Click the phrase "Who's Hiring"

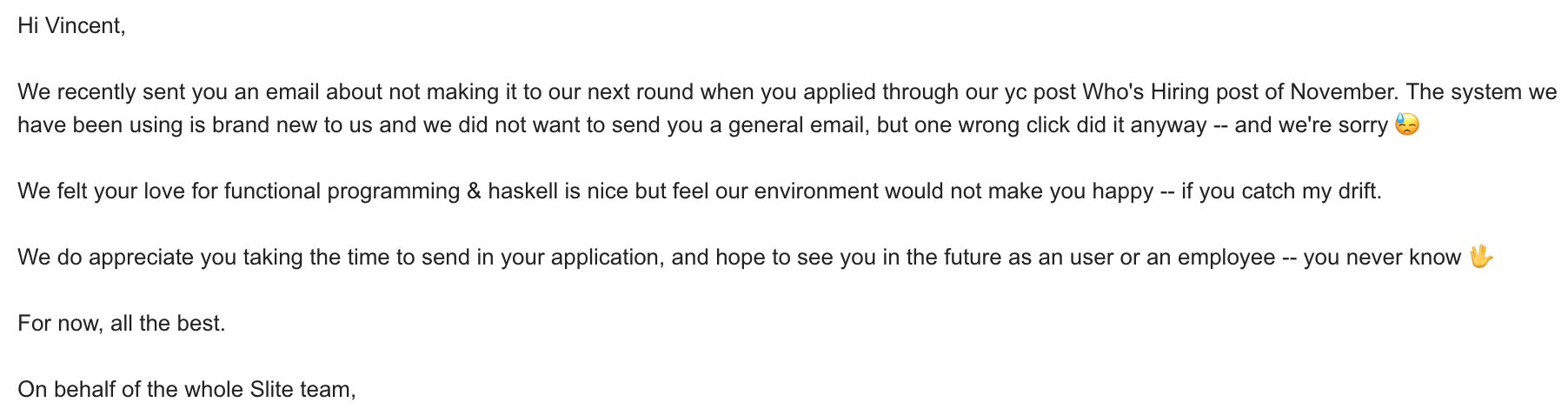point(1146,92)
